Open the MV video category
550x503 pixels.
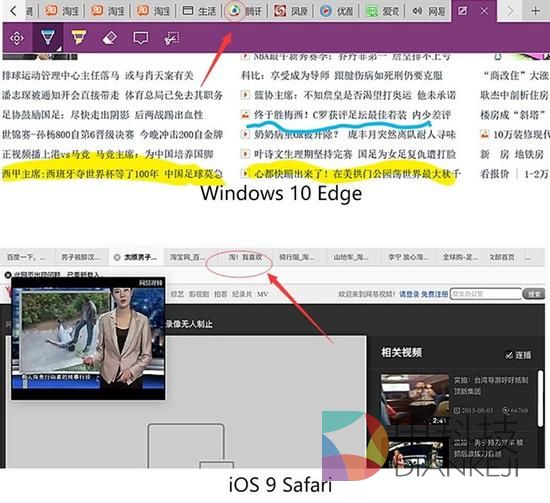(x=262, y=294)
